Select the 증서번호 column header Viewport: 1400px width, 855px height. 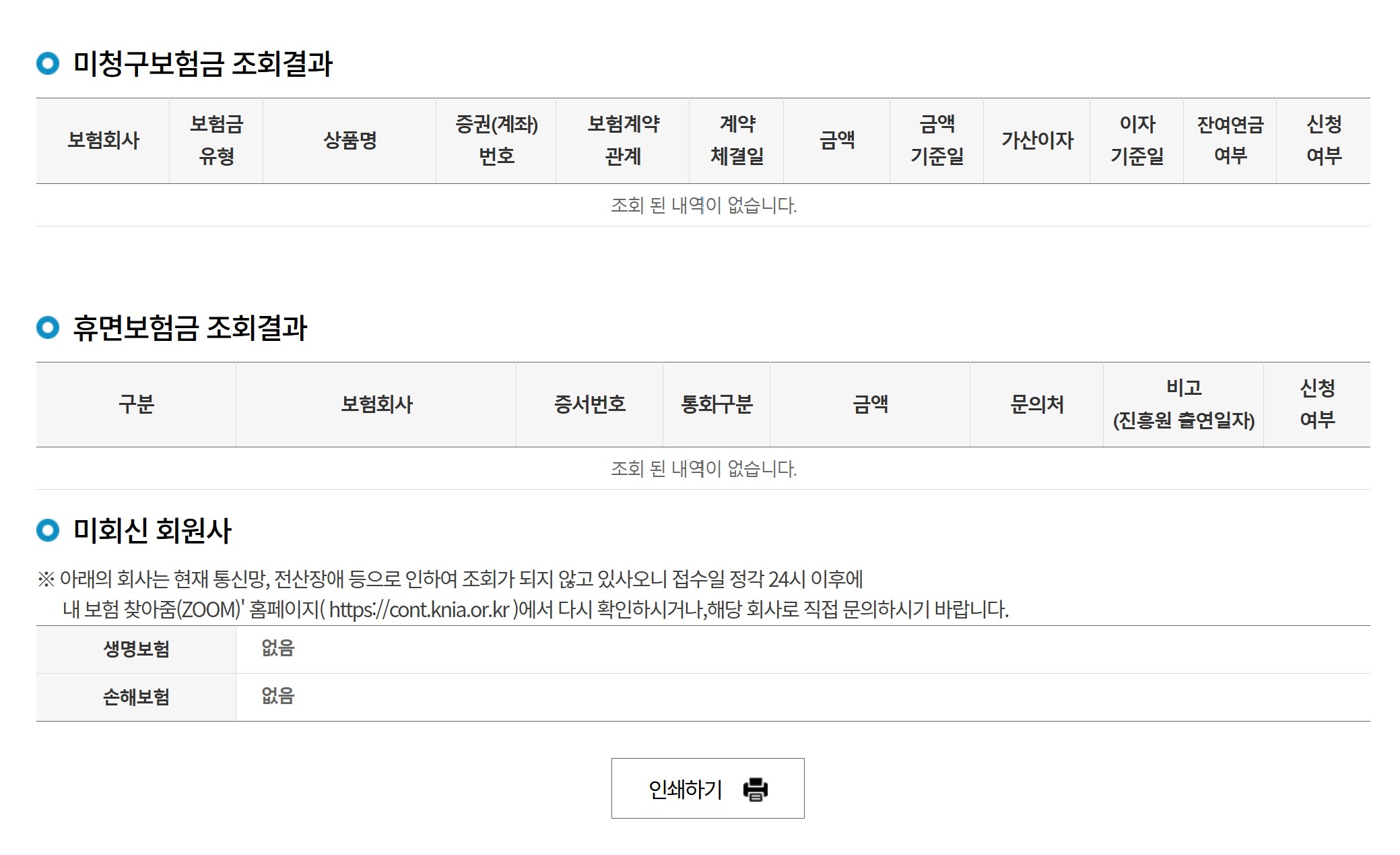tap(590, 404)
